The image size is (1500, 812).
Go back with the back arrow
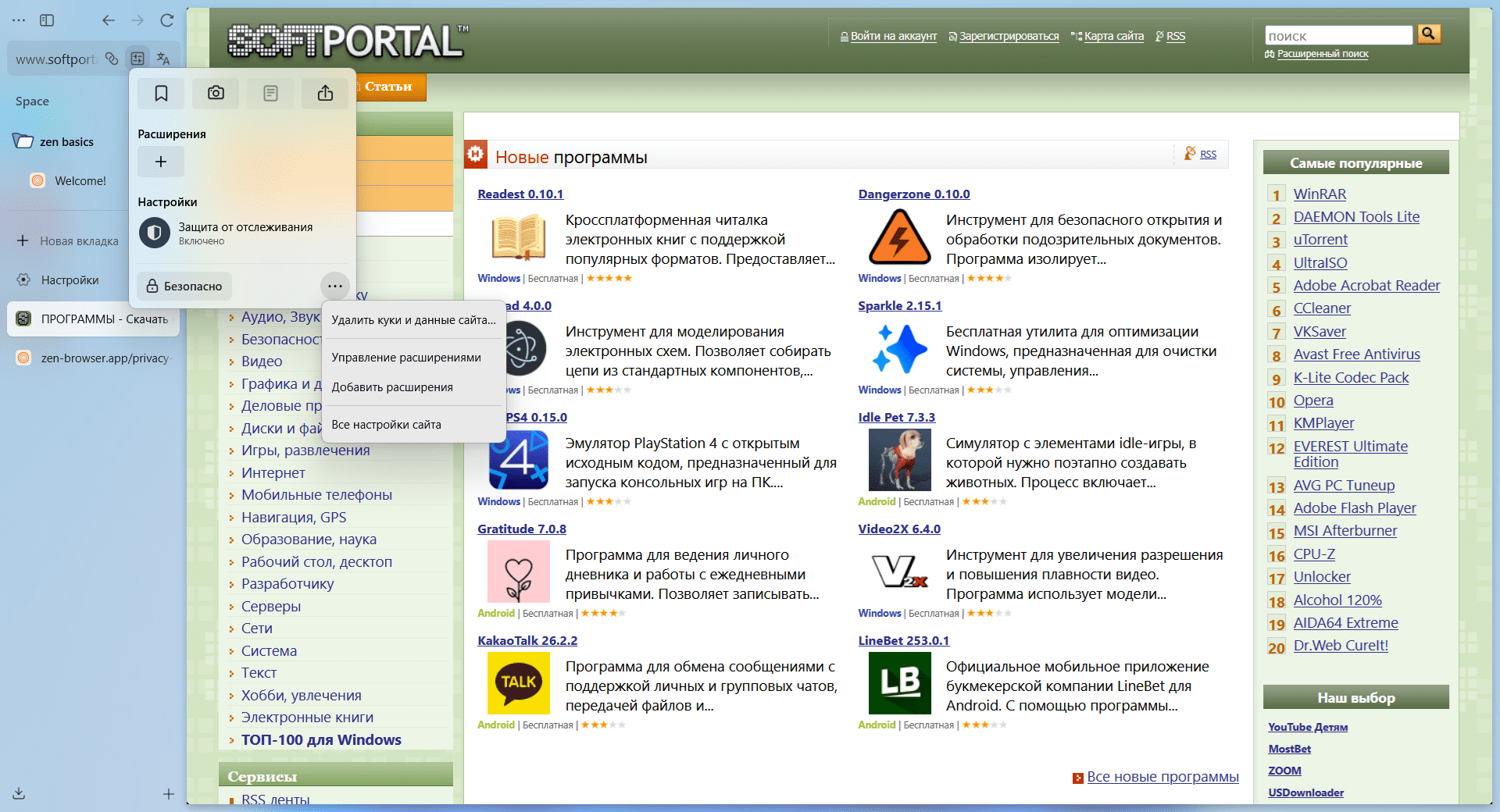pyautogui.click(x=109, y=20)
